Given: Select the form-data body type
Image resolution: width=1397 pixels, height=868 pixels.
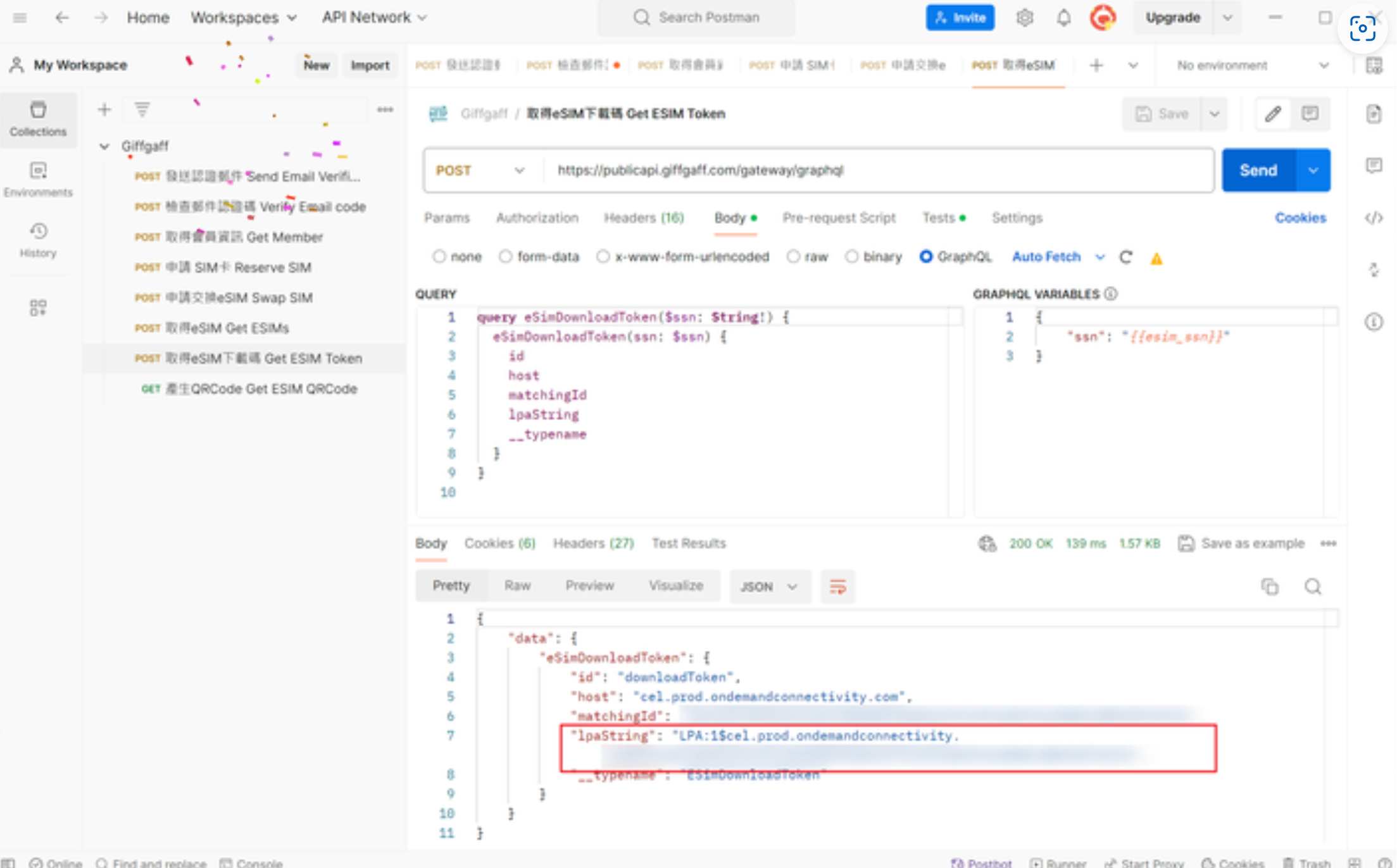Looking at the screenshot, I should 505,257.
